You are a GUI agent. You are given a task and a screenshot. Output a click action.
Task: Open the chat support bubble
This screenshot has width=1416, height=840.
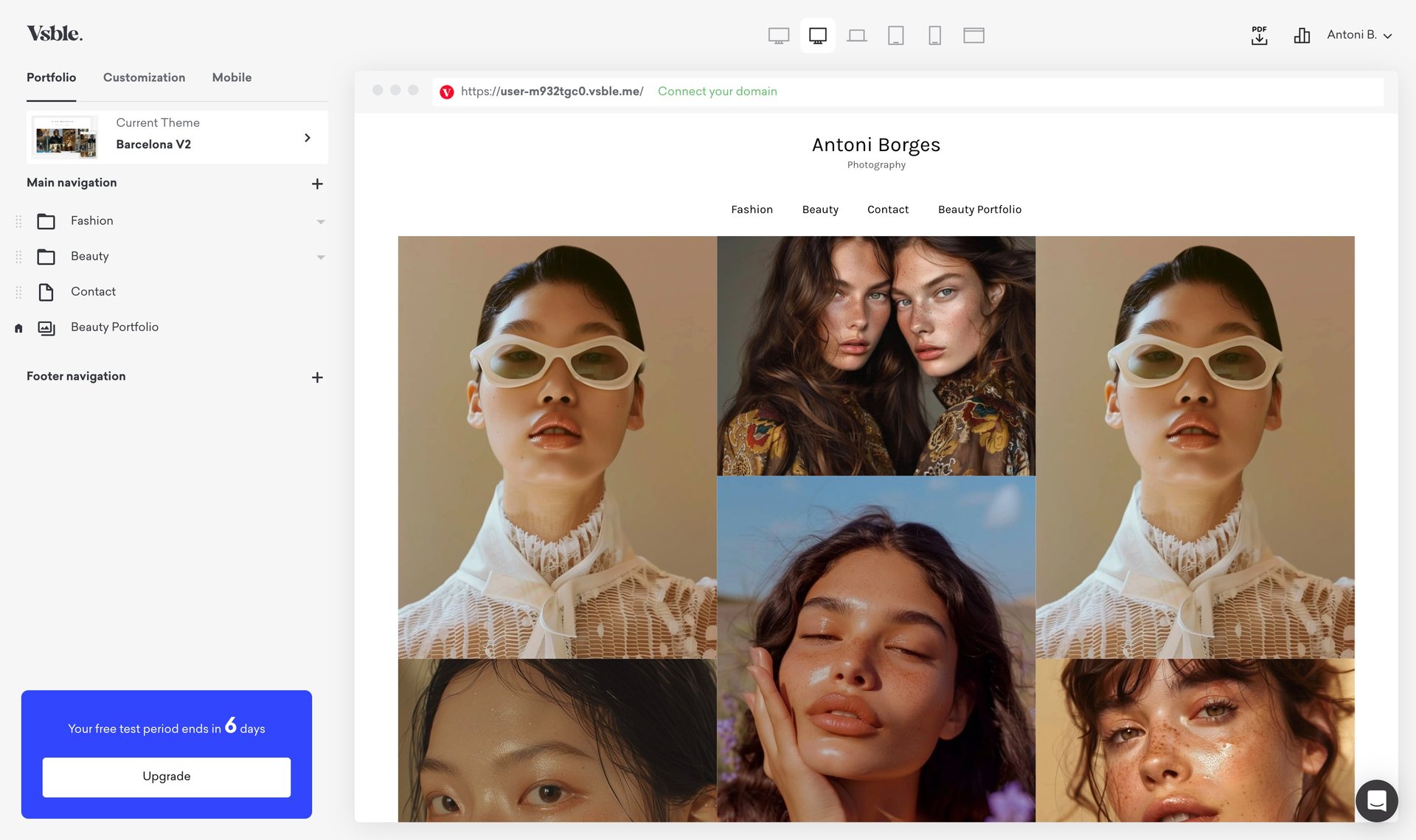(1376, 800)
